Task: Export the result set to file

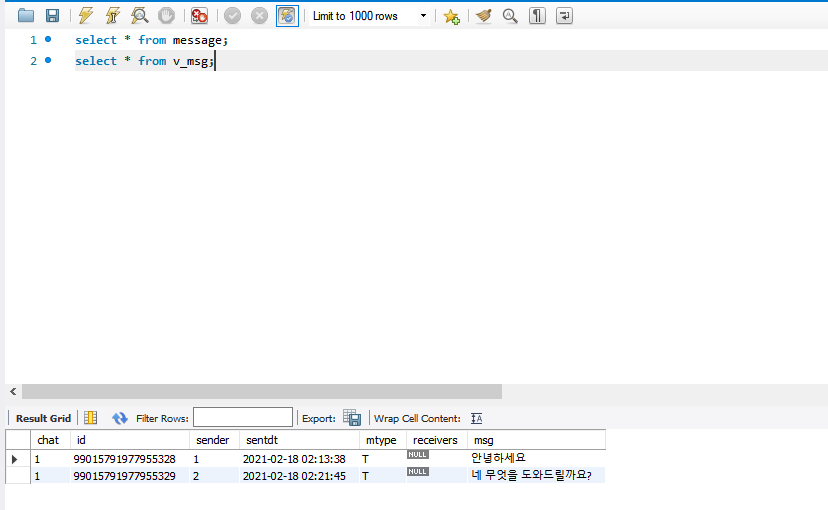Action: click(352, 418)
